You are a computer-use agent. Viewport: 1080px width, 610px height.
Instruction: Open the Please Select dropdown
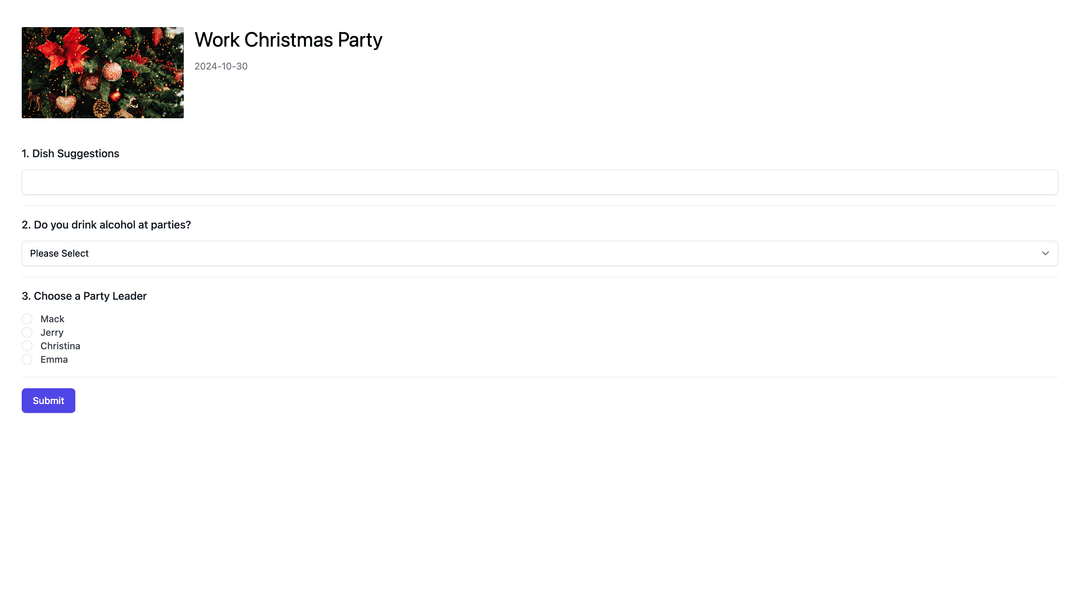[539, 253]
